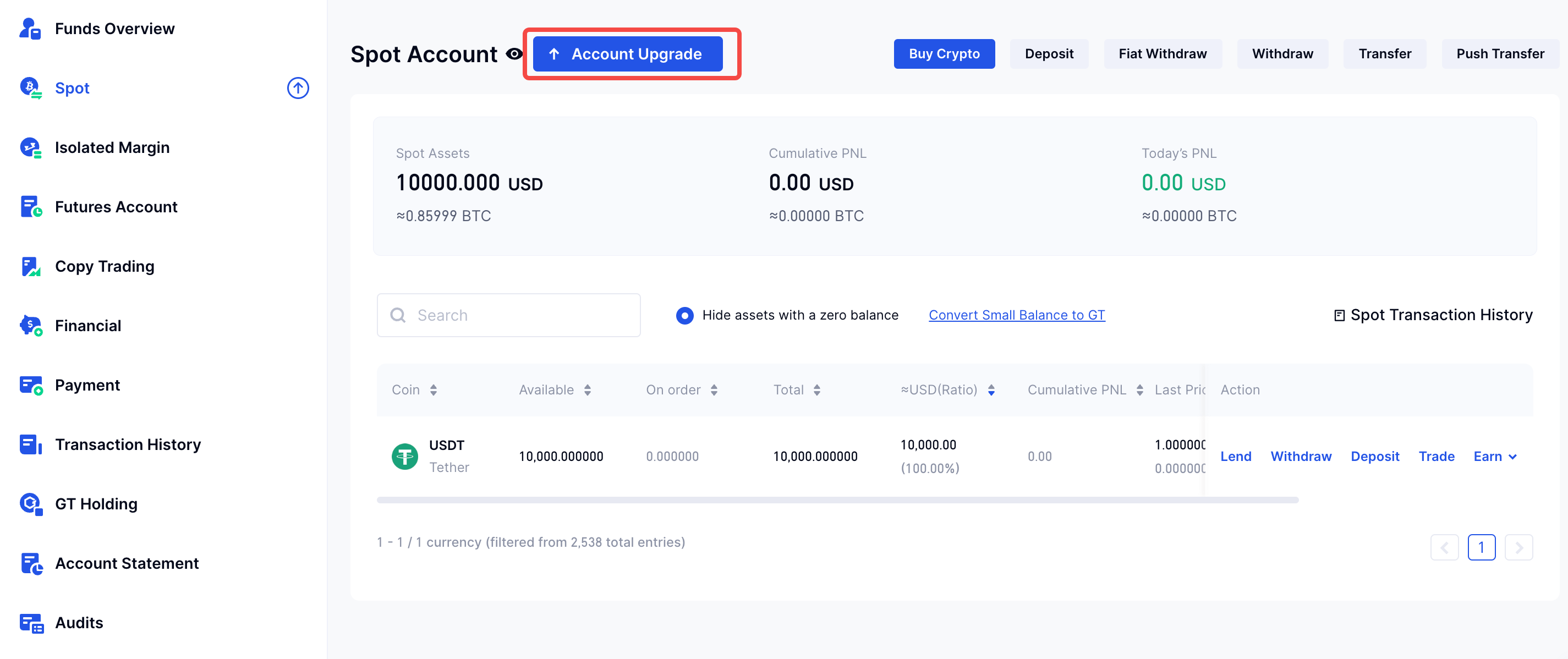Image resolution: width=1568 pixels, height=659 pixels.
Task: Click the Futures Account sidebar icon
Action: [30, 207]
